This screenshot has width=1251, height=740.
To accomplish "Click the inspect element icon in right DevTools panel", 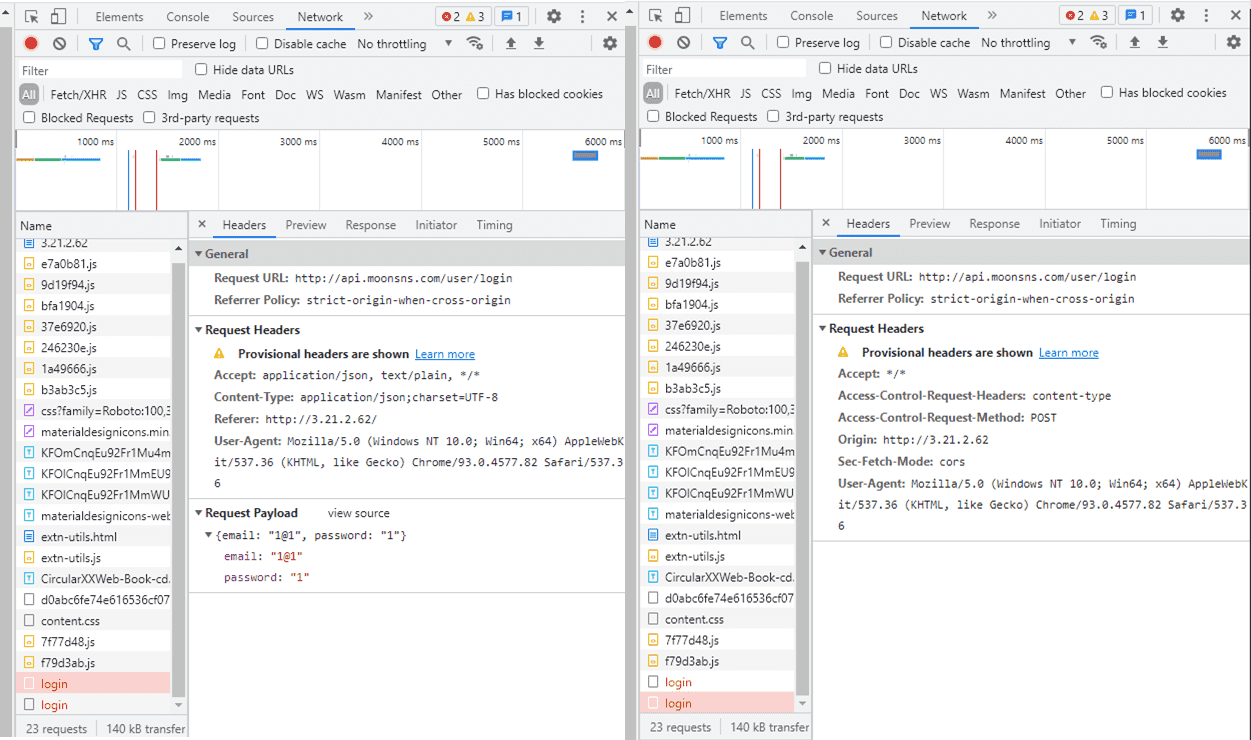I will pos(656,16).
